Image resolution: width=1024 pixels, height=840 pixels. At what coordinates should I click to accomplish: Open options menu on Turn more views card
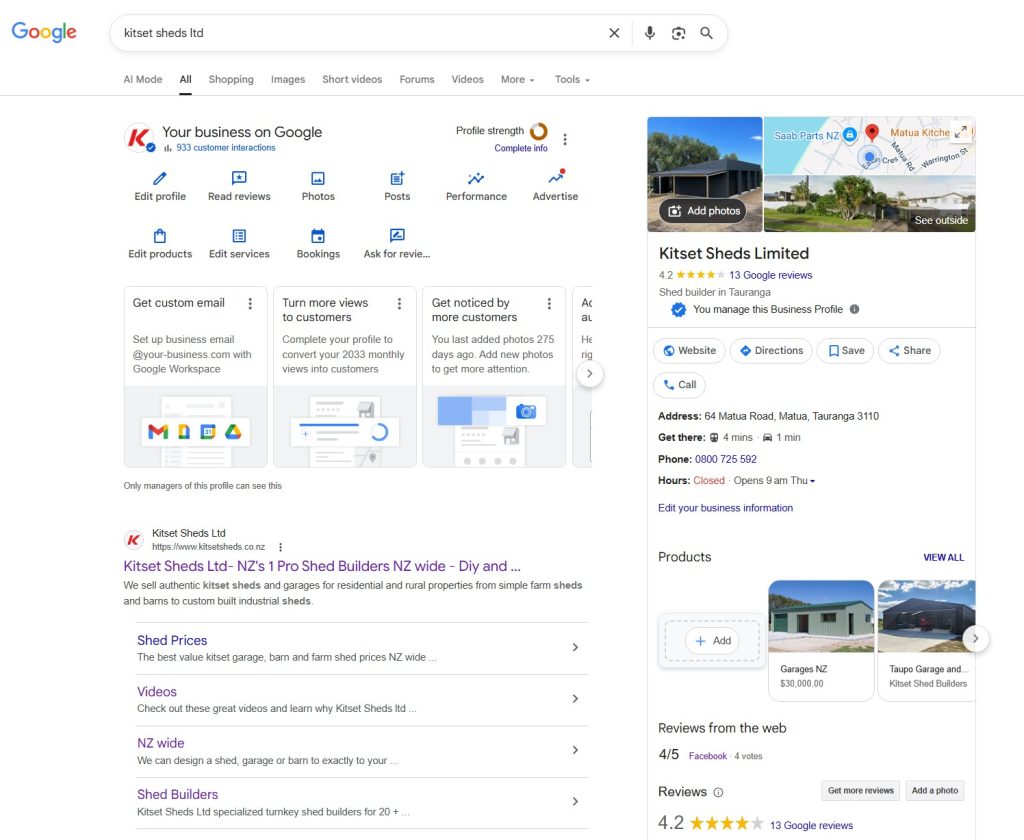pos(400,304)
